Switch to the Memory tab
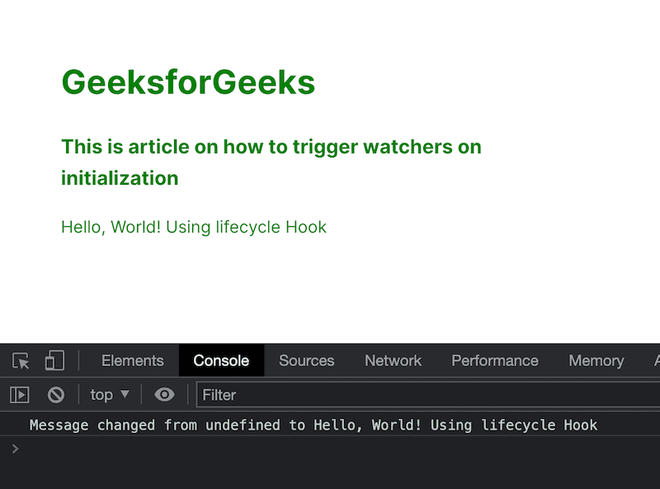 click(596, 361)
